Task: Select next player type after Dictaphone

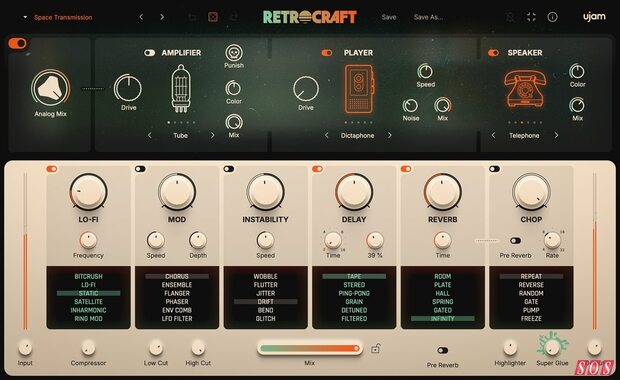Action: 389,135
